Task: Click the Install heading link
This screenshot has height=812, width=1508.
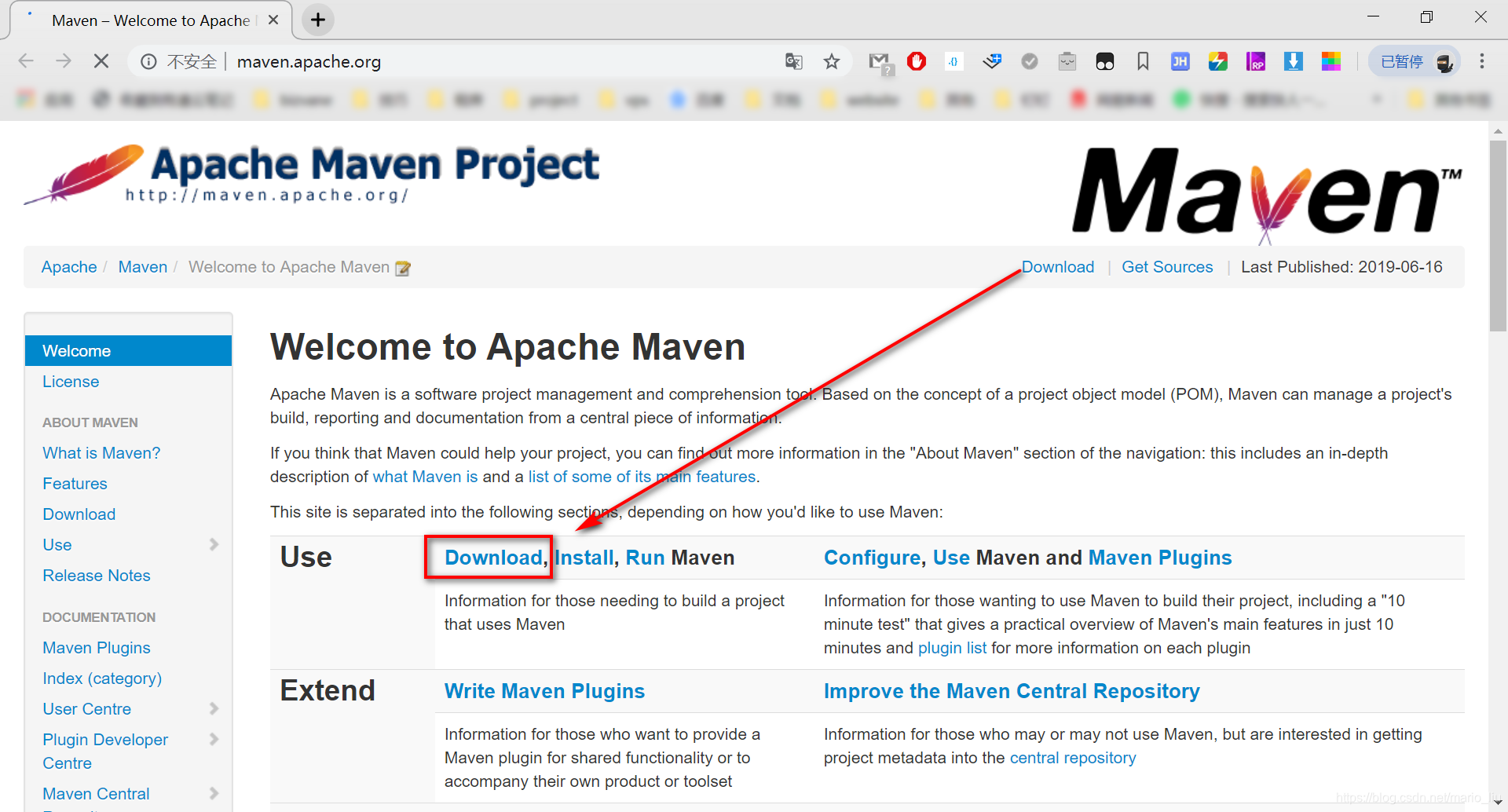Action: pyautogui.click(x=584, y=558)
